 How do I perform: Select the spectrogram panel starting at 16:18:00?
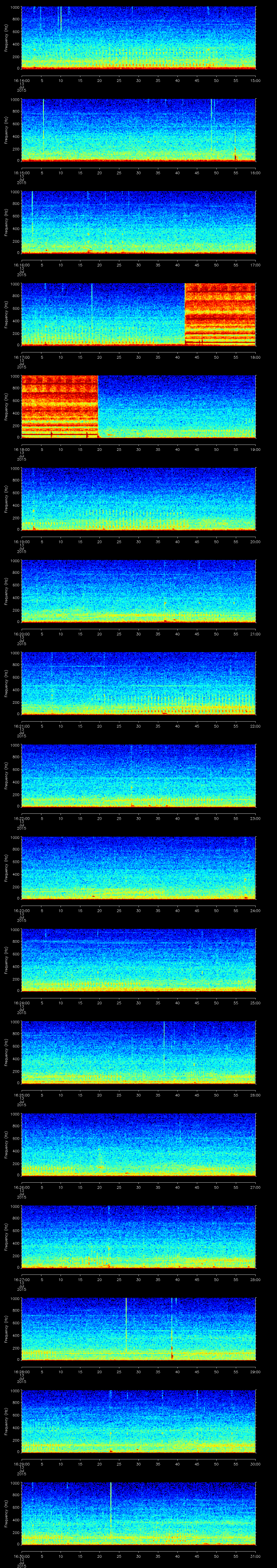138,407
